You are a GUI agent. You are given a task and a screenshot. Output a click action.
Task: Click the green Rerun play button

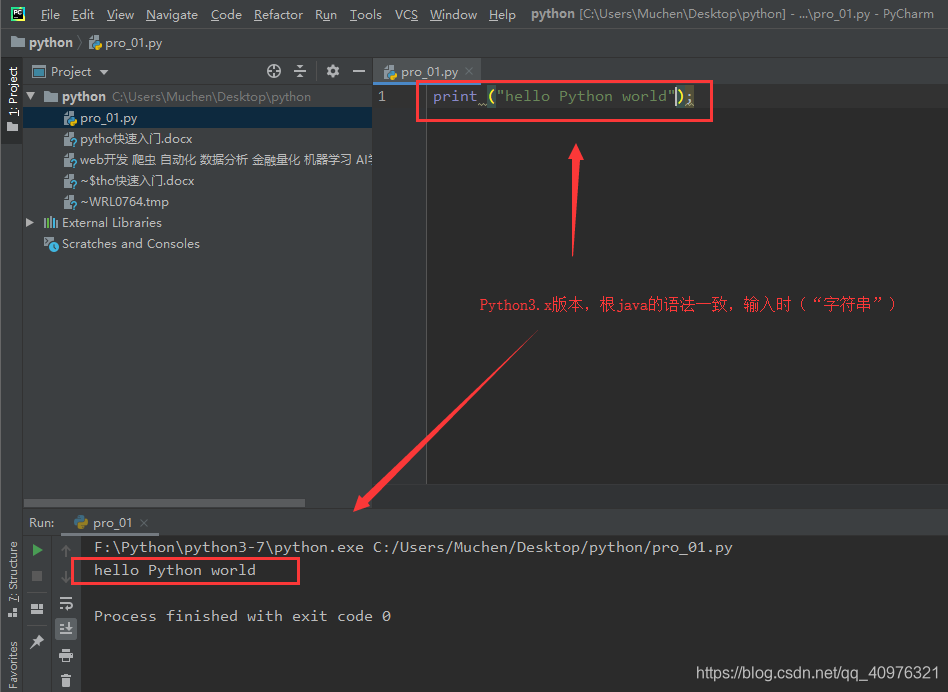point(37,550)
